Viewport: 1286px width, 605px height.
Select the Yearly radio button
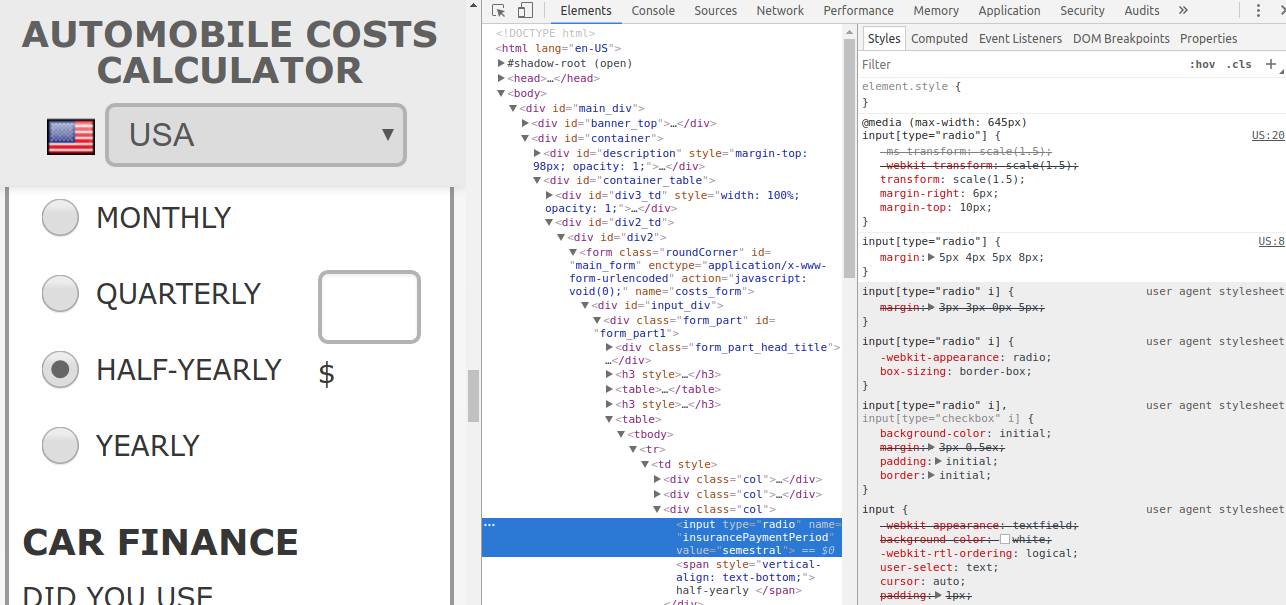[60, 445]
